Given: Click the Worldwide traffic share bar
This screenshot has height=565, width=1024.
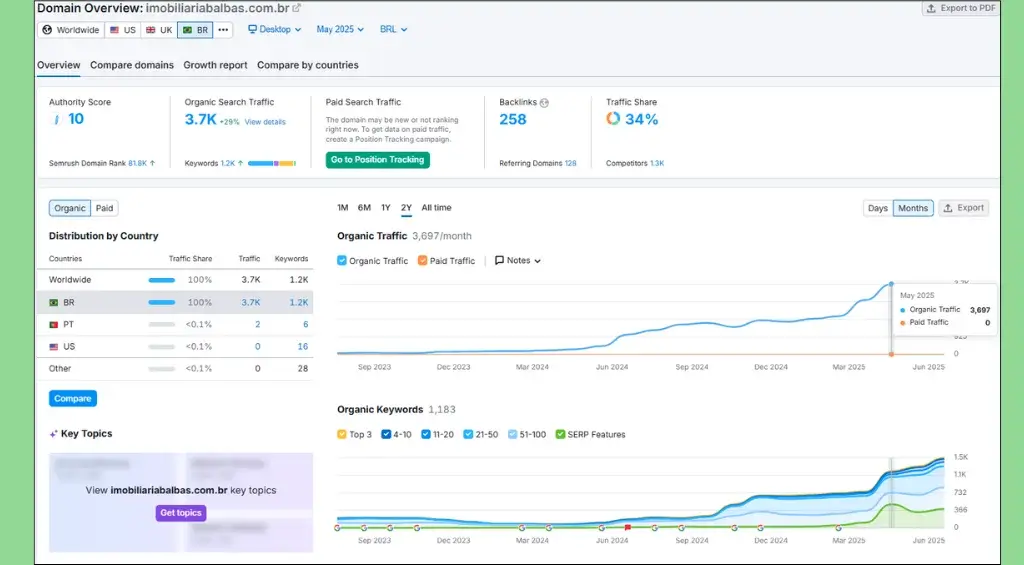Looking at the screenshot, I should [x=161, y=280].
